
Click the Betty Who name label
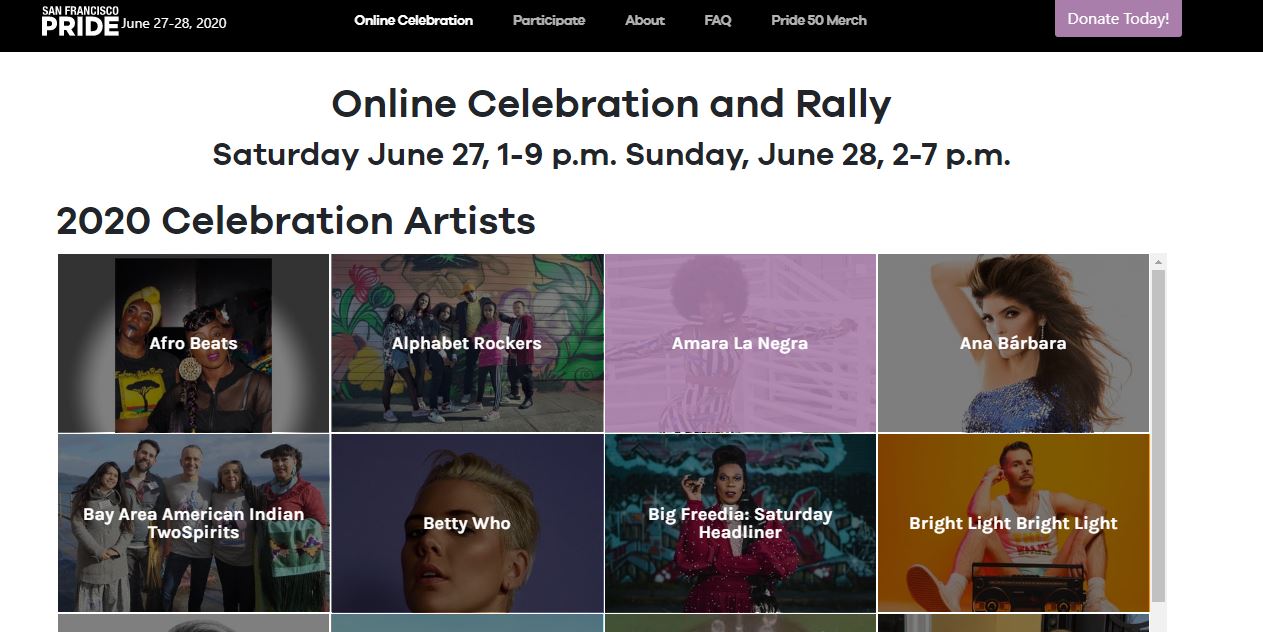[467, 523]
